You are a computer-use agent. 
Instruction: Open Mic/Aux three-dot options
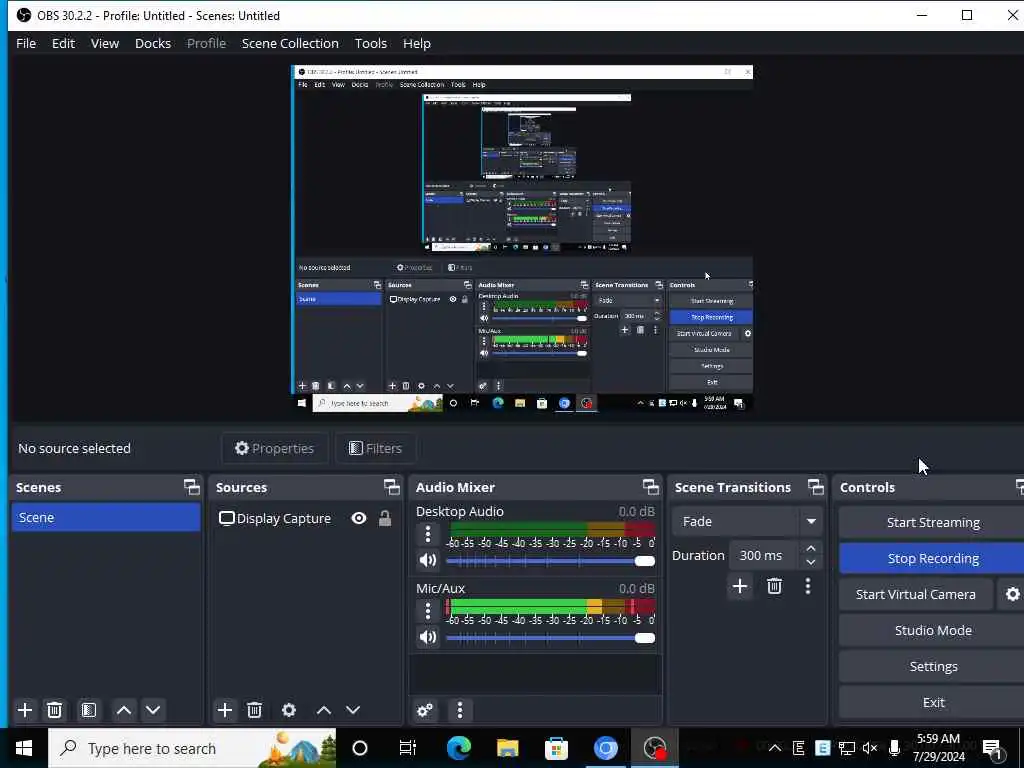[428, 611]
